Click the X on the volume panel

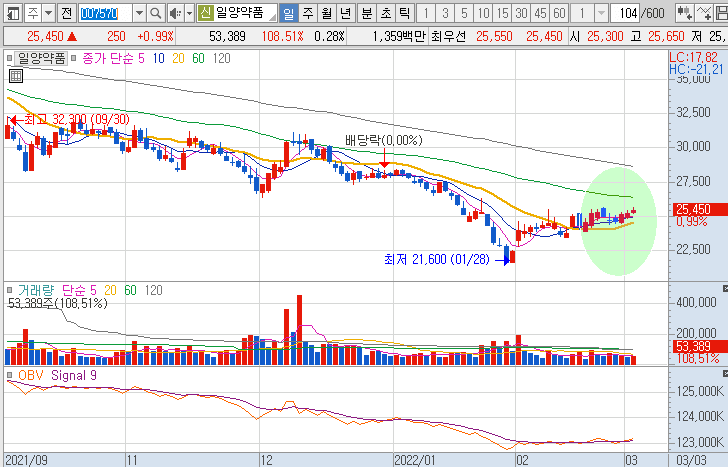point(725,289)
